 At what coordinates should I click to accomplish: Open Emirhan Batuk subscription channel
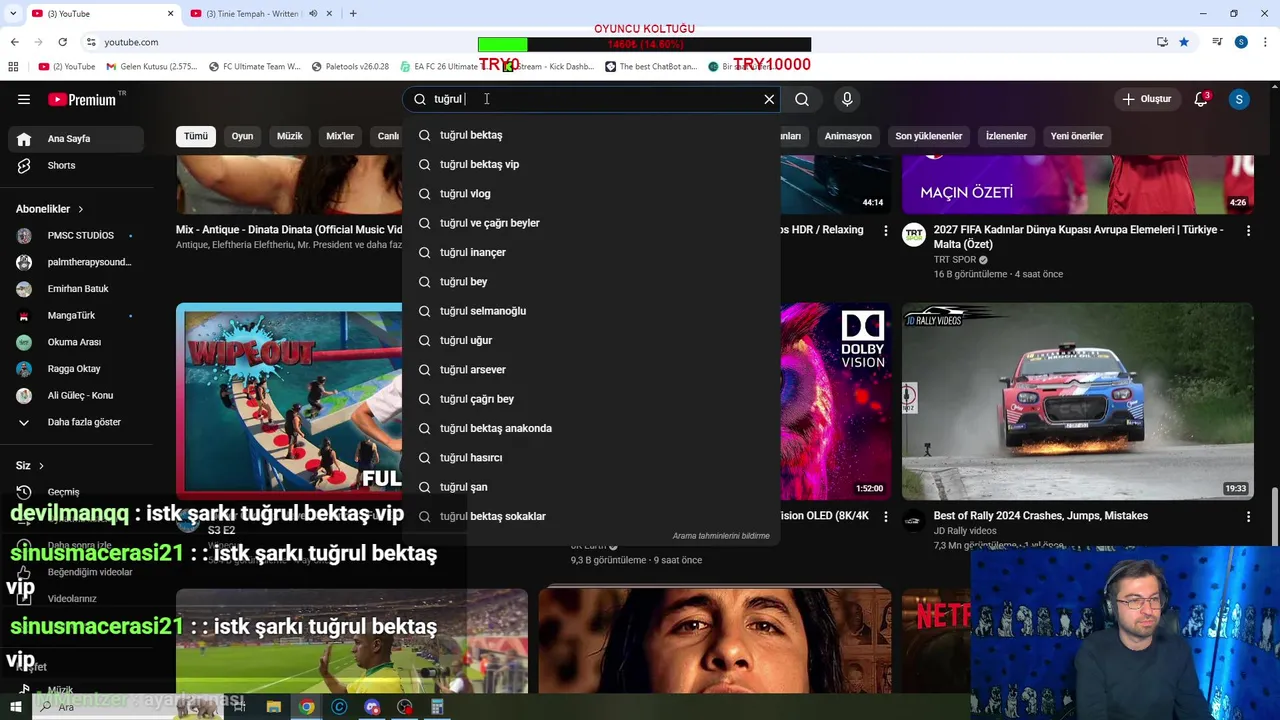point(78,289)
